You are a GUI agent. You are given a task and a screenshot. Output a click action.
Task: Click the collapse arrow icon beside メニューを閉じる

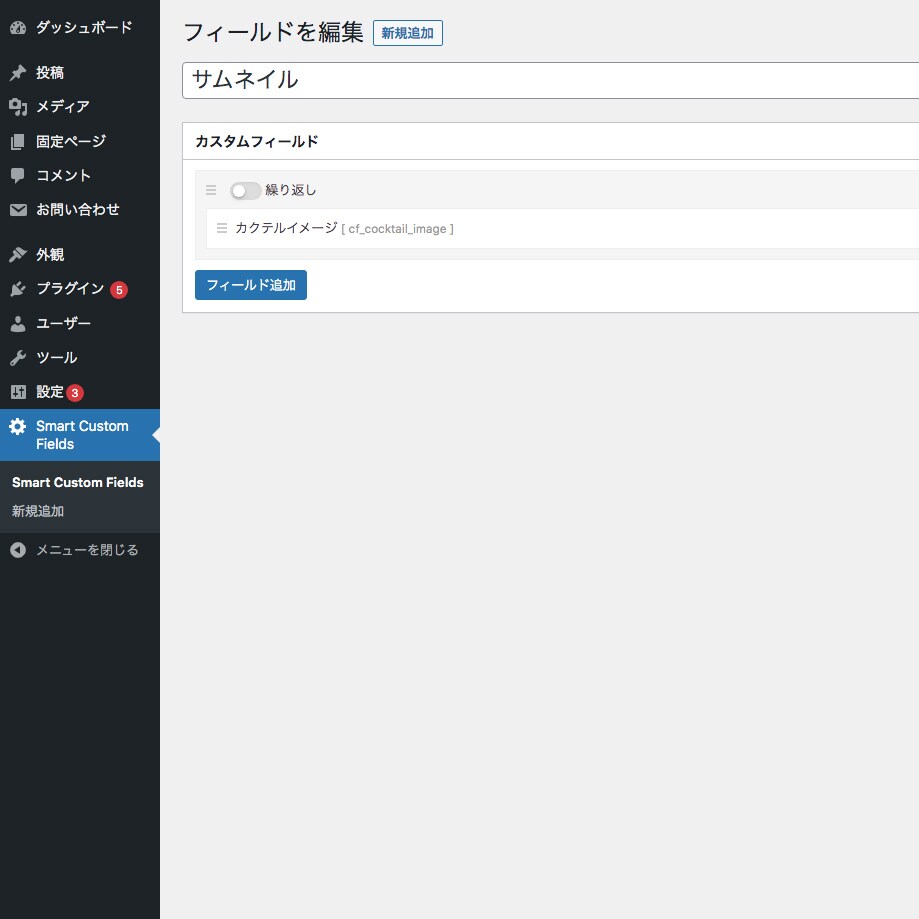(18, 550)
